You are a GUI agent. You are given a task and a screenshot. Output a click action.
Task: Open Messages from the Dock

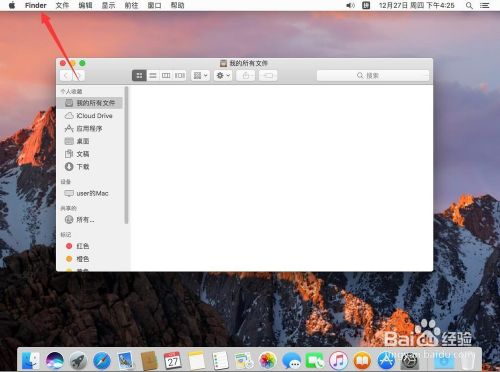pyautogui.click(x=291, y=361)
